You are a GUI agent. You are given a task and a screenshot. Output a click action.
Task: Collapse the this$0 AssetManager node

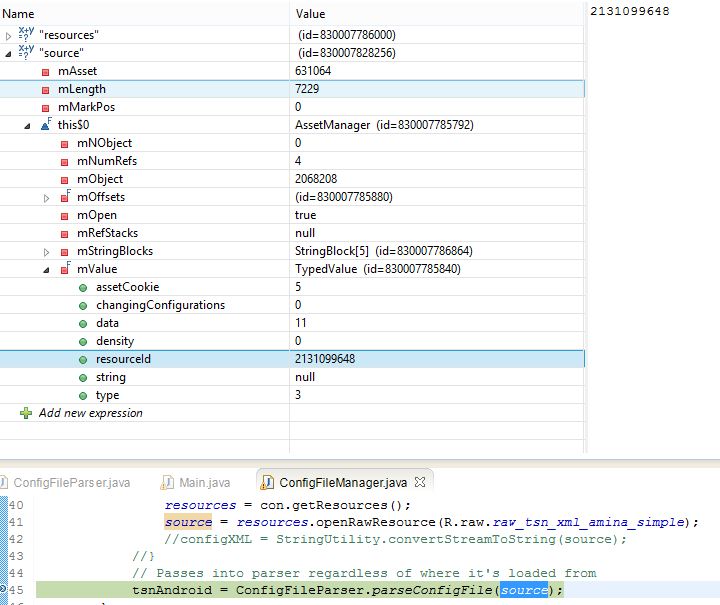[27, 125]
